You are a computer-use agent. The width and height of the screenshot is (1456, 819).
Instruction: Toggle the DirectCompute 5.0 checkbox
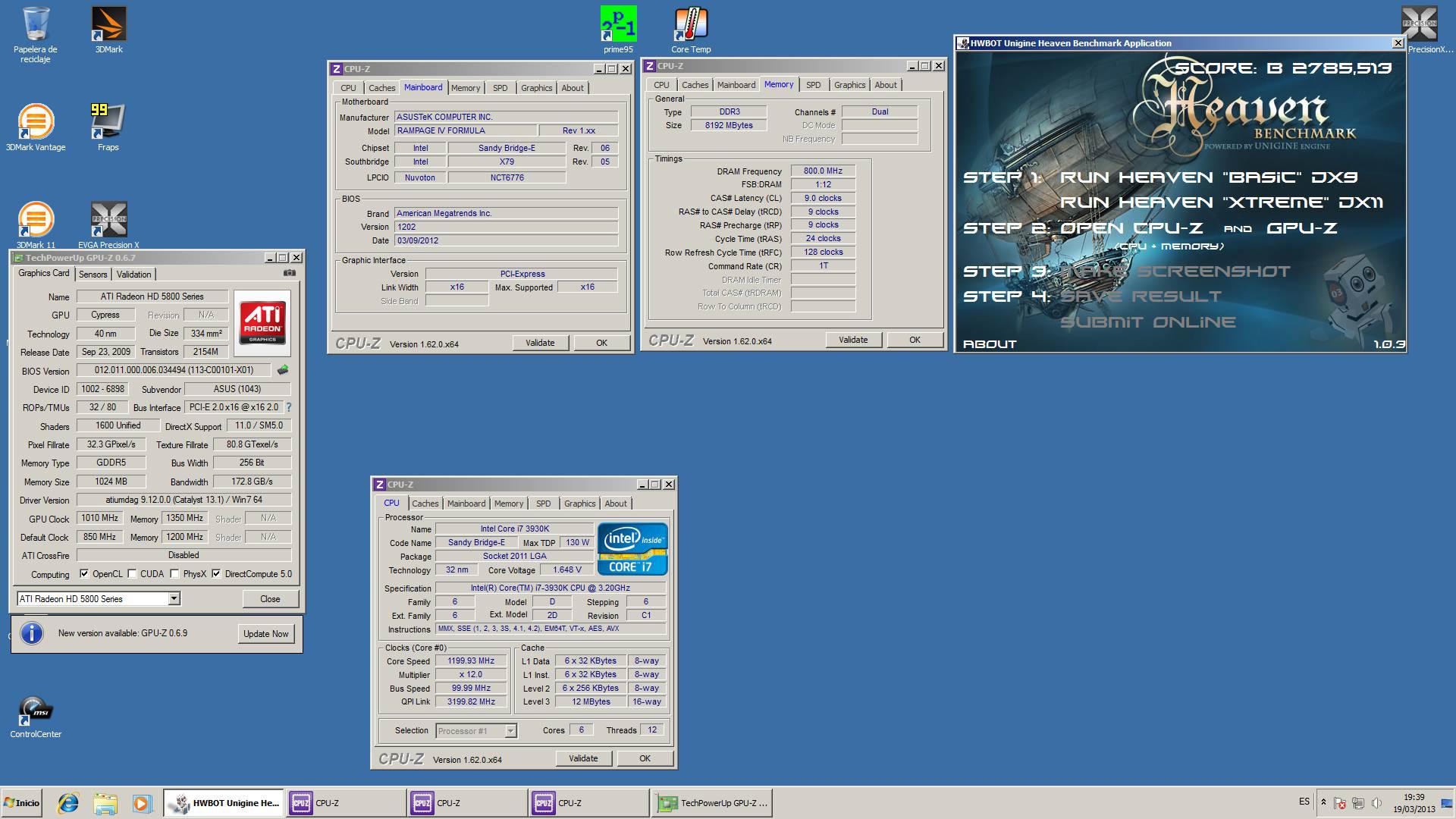(x=216, y=574)
